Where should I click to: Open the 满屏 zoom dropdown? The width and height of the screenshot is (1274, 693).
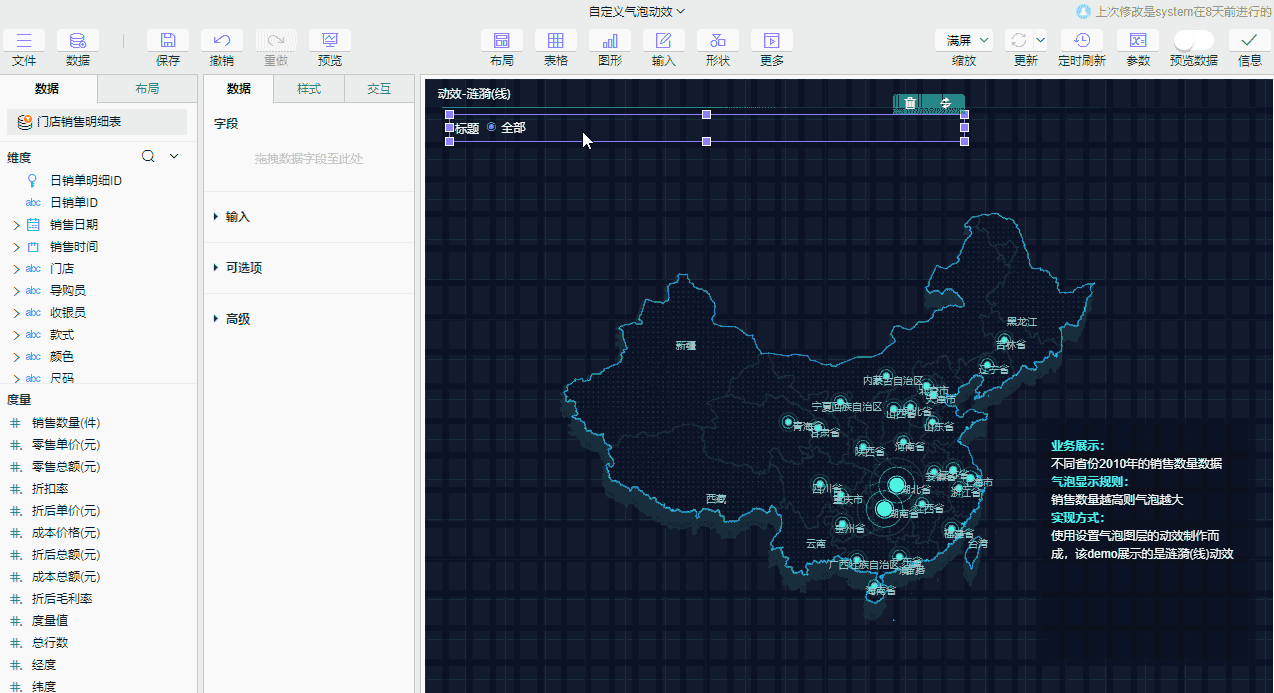click(964, 41)
